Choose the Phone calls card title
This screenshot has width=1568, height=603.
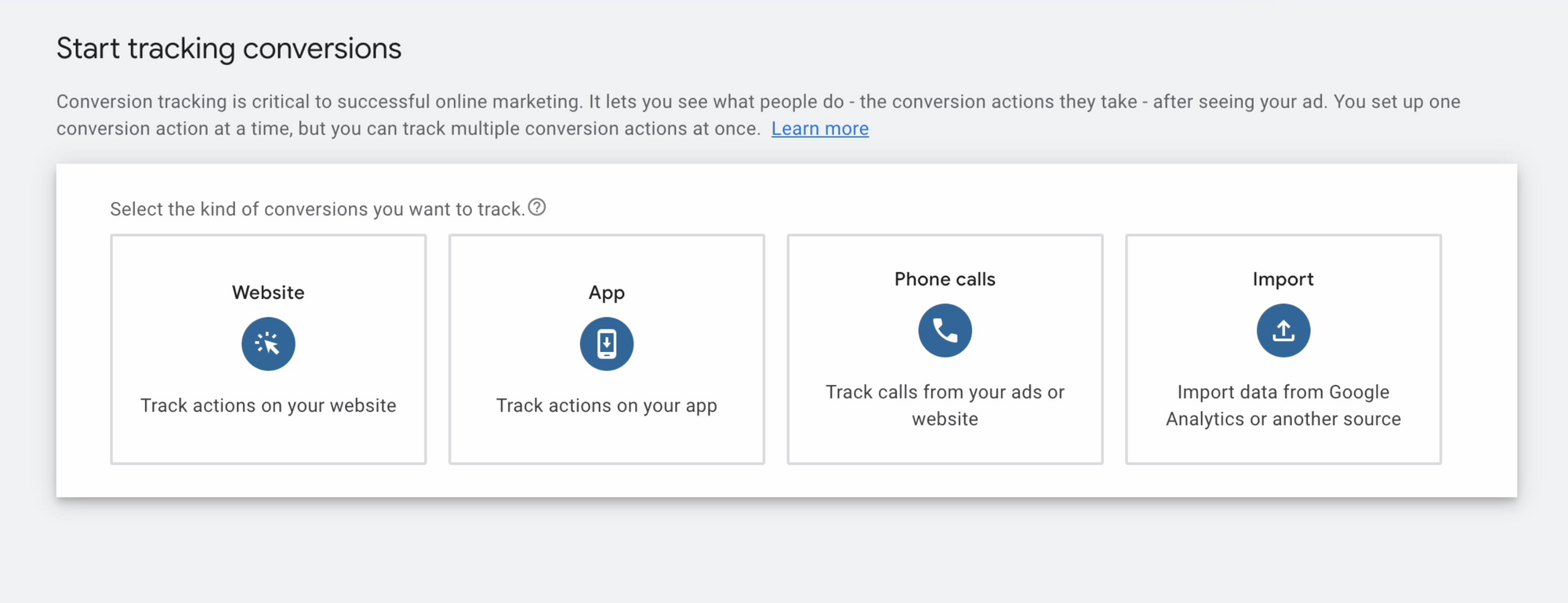coord(945,279)
